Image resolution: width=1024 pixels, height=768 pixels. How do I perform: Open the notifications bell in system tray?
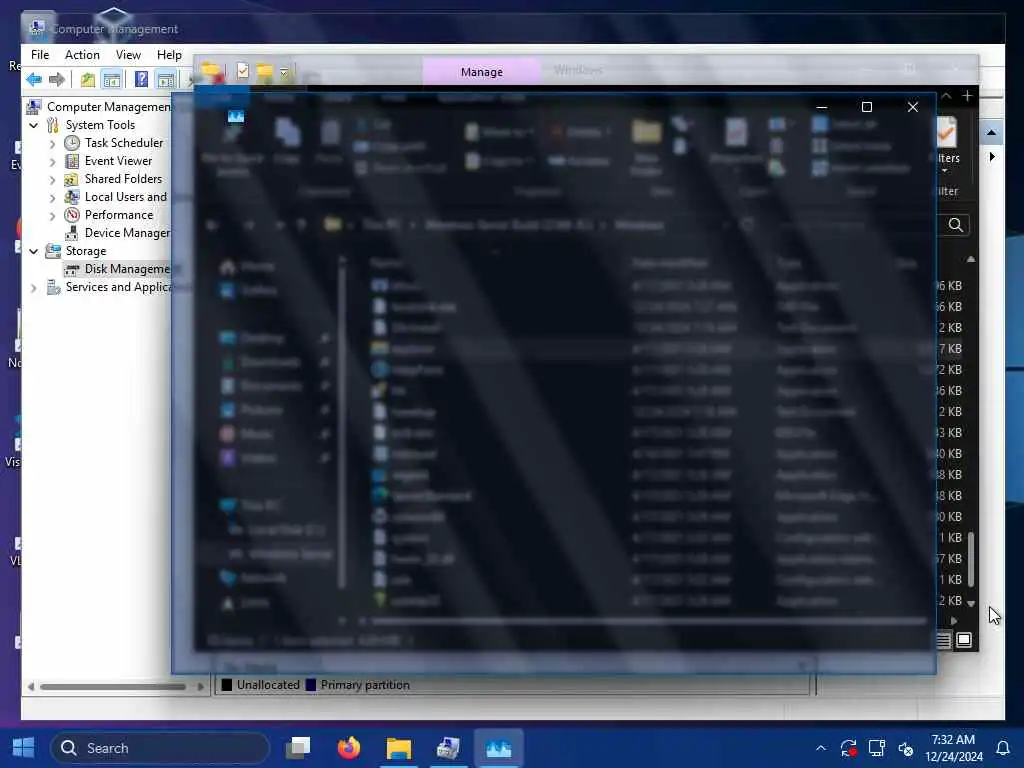tap(1002, 748)
